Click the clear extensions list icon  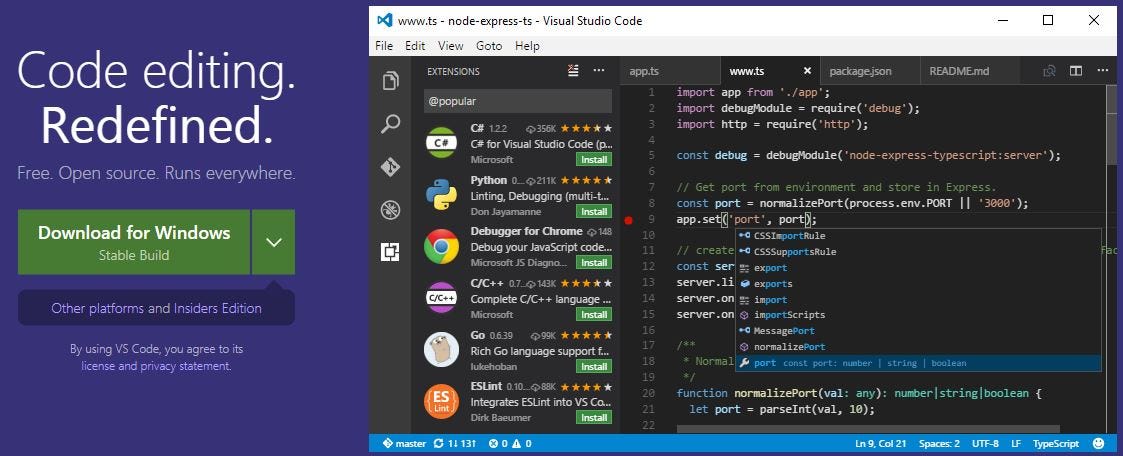pos(573,71)
